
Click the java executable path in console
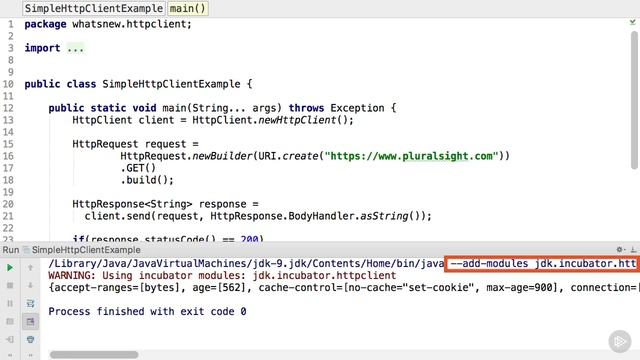(246, 264)
